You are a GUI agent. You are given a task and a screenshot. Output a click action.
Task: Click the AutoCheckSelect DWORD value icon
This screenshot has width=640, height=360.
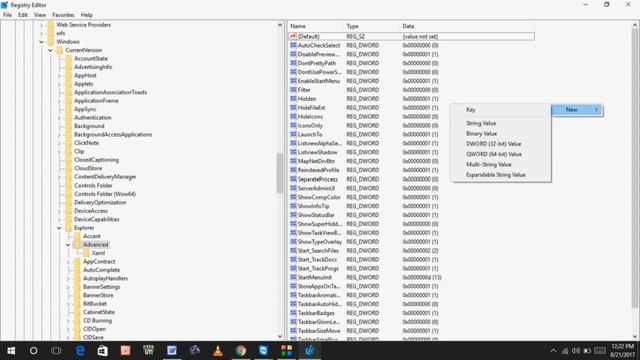tap(293, 45)
